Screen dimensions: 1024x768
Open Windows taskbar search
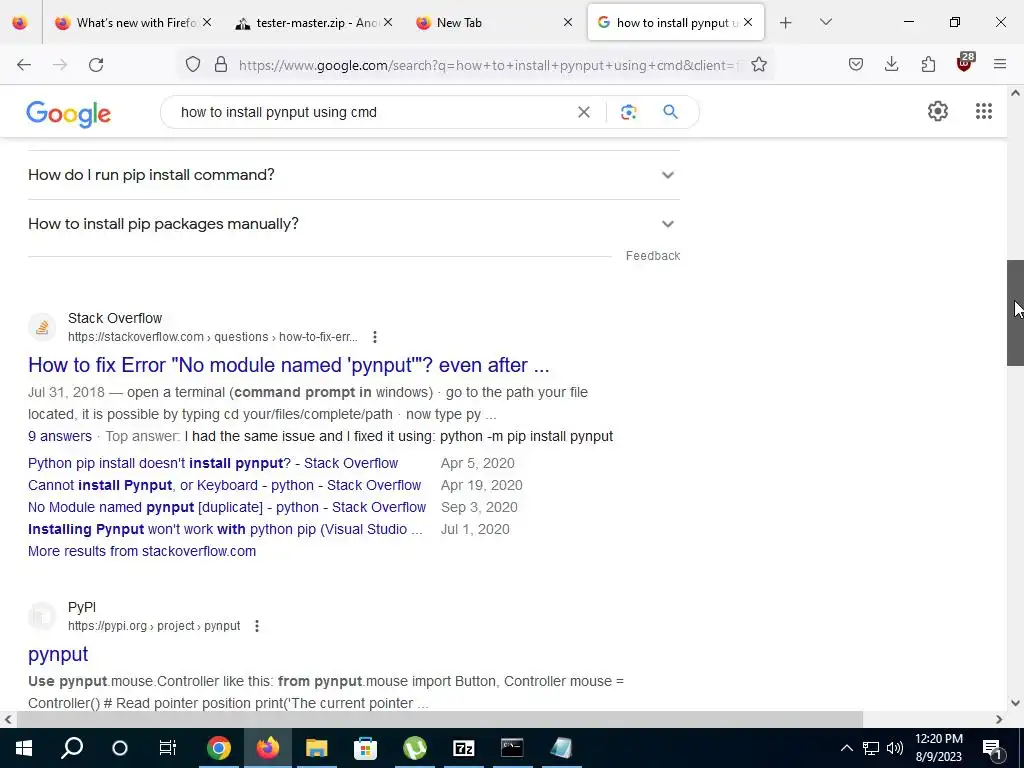[72, 748]
